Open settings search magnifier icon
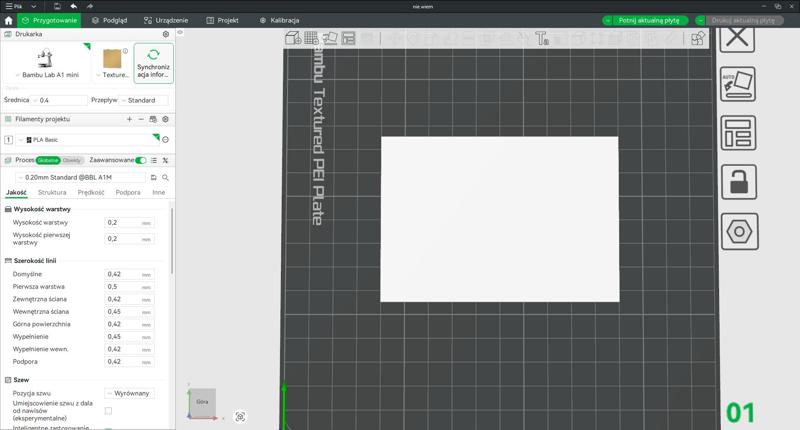This screenshot has height=430, width=800. pyautogui.click(x=165, y=178)
